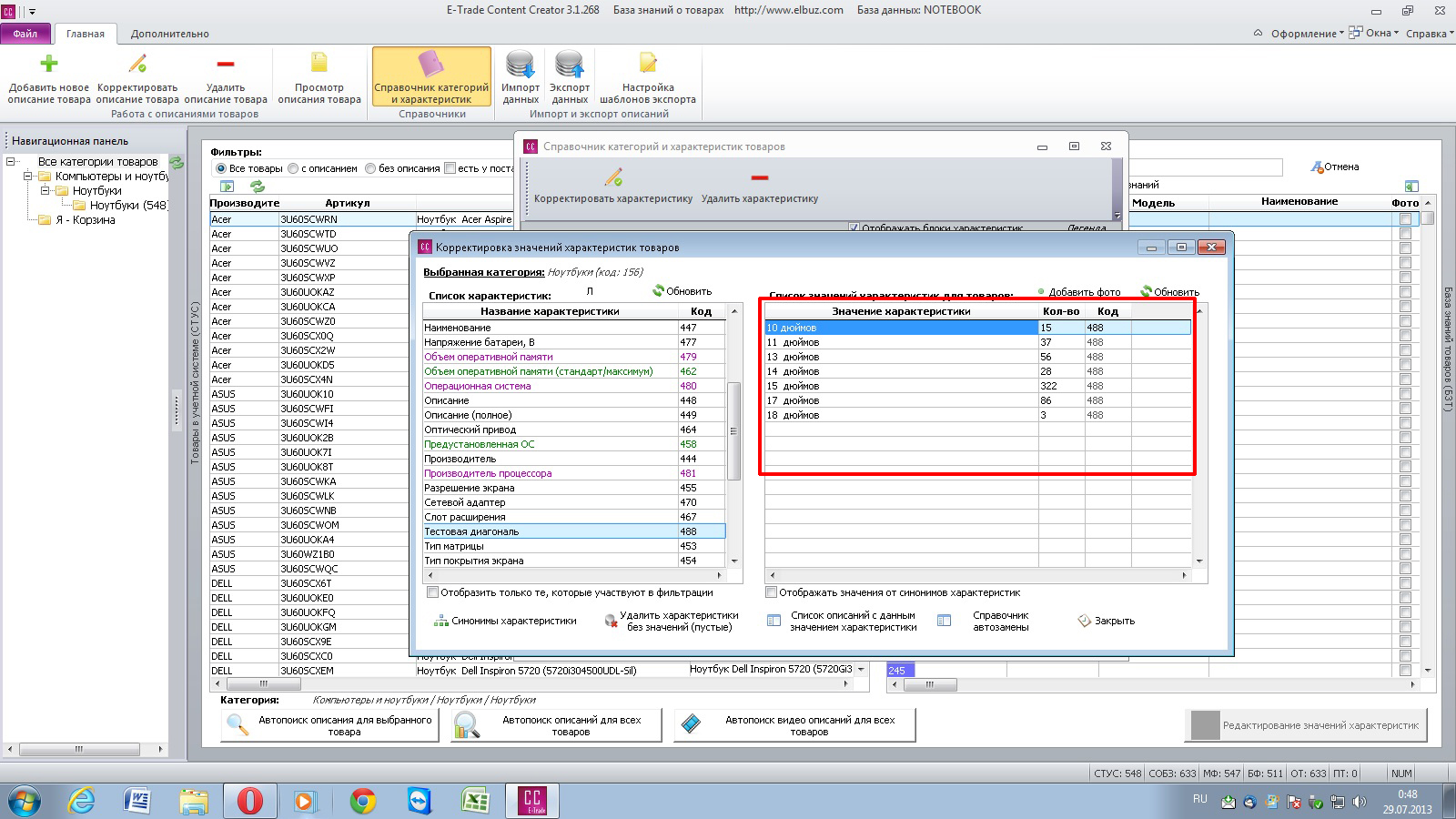Select Все товары radio filter

click(221, 168)
